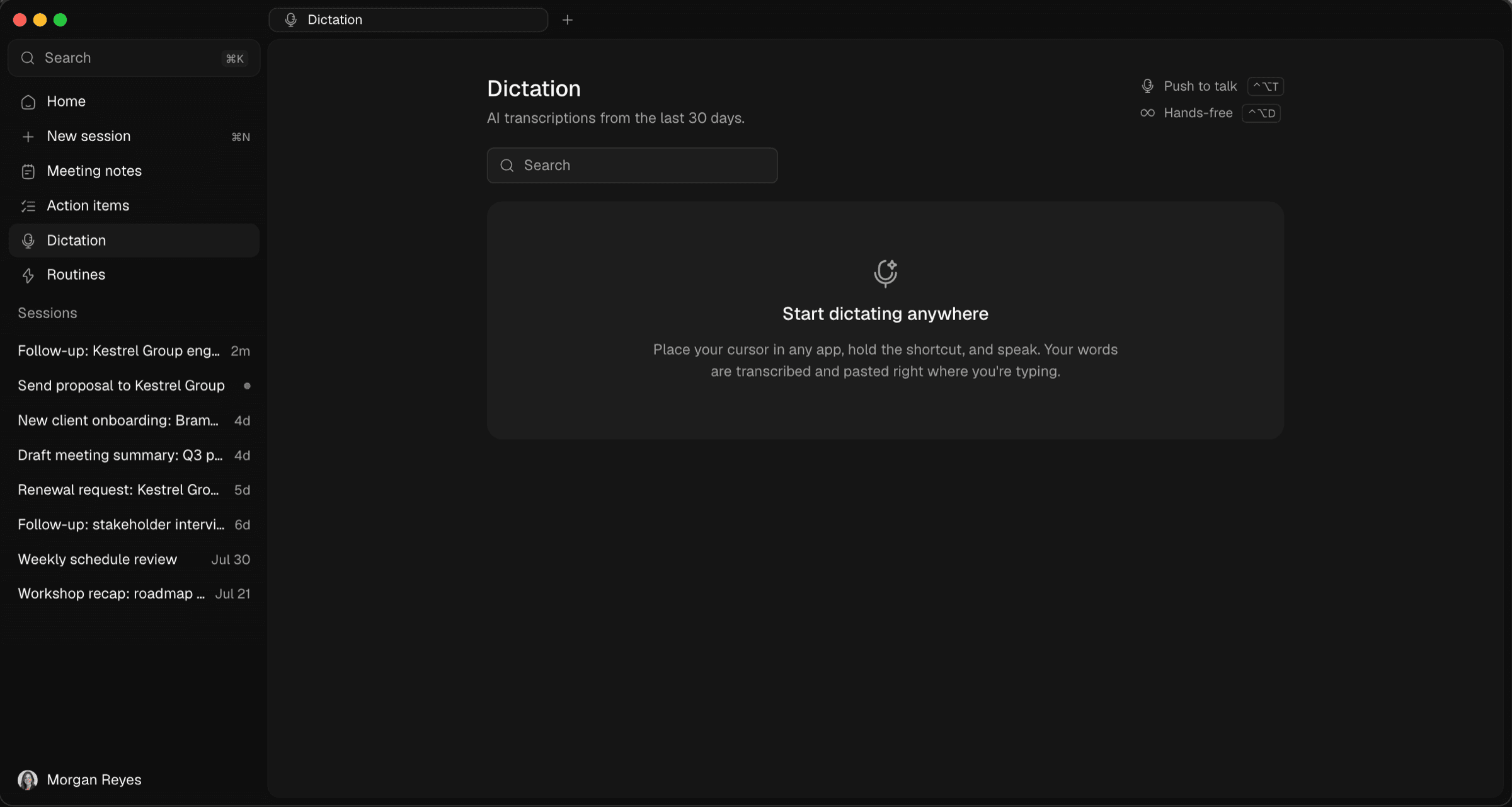Select the Dictation tab in title bar
The image size is (1512, 807).
coord(408,20)
